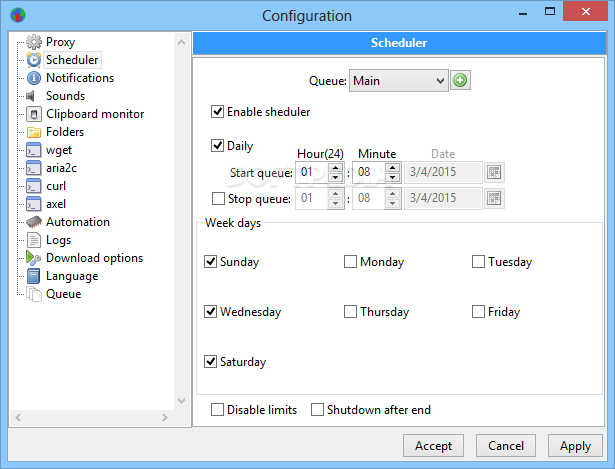Check the Thursday checkbox
615x469 pixels.
point(350,312)
